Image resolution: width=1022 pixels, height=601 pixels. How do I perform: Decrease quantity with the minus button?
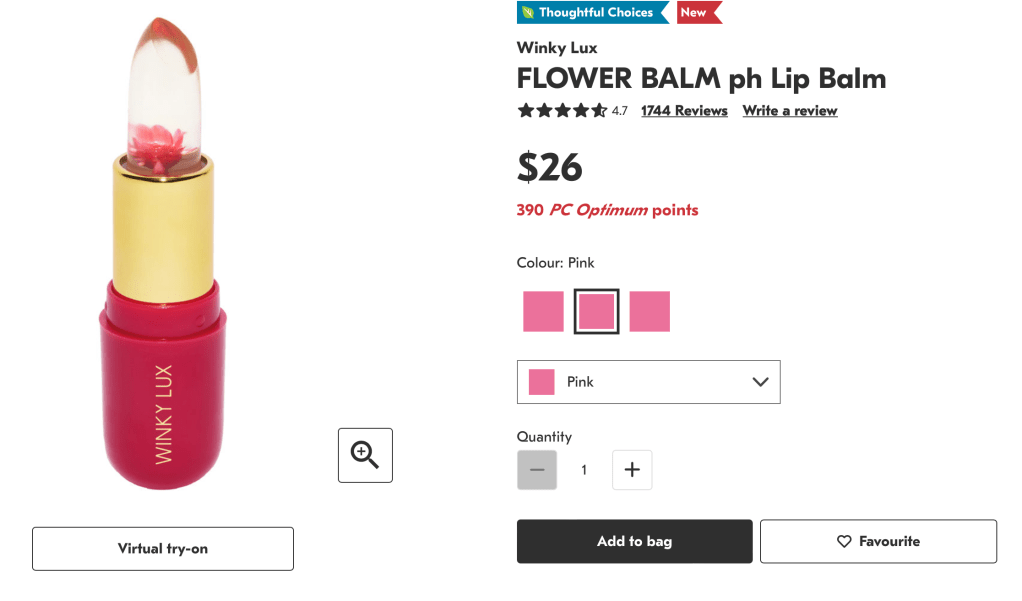(x=537, y=470)
